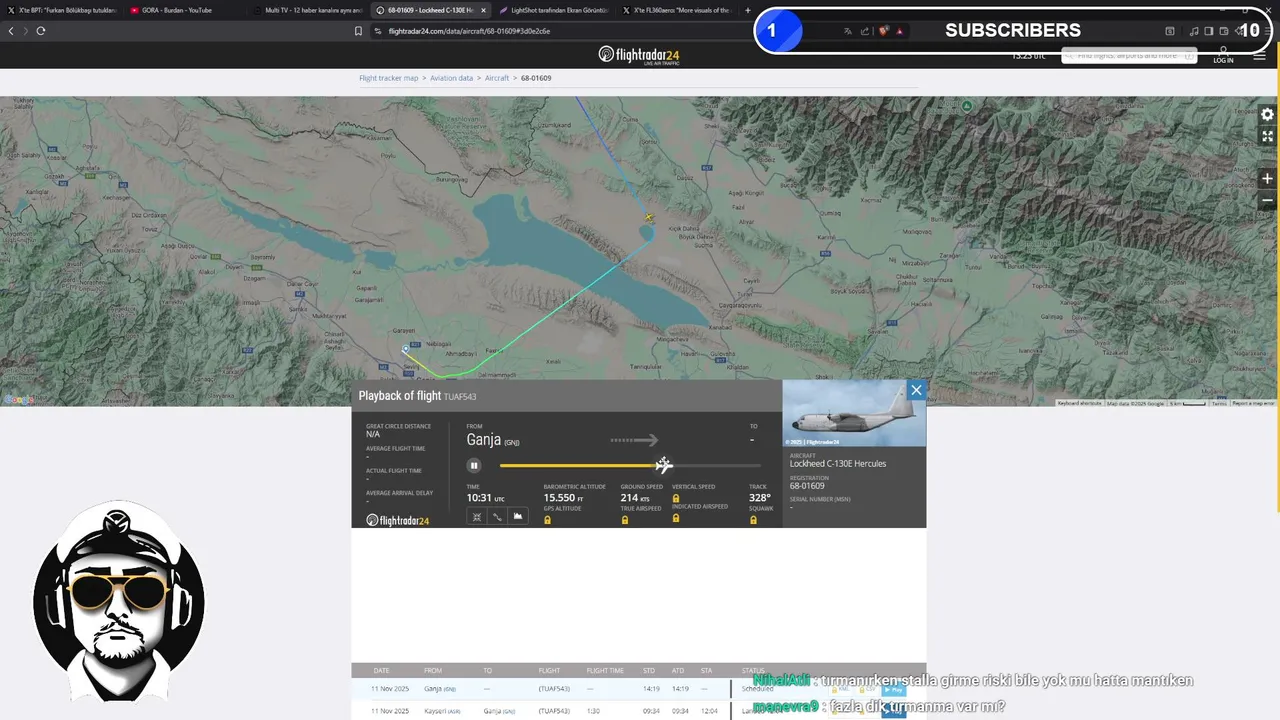Click the 68-01609 breadcrumb
This screenshot has height=720, width=1280.
click(536, 78)
